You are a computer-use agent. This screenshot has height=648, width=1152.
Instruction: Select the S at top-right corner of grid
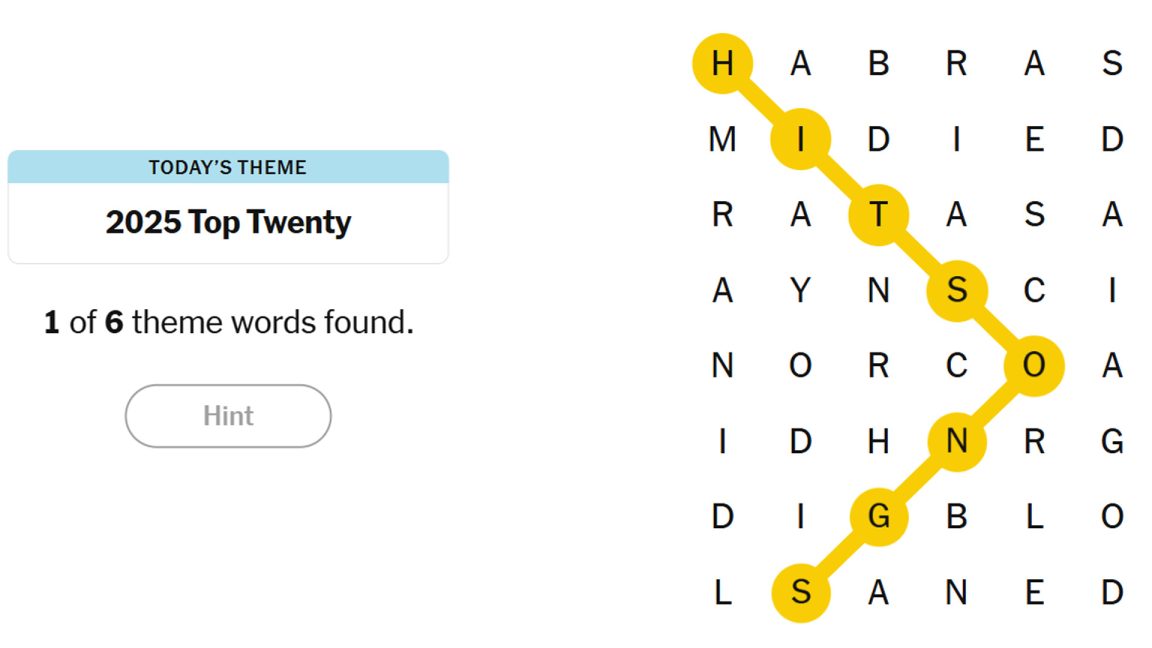pyautogui.click(x=1112, y=63)
